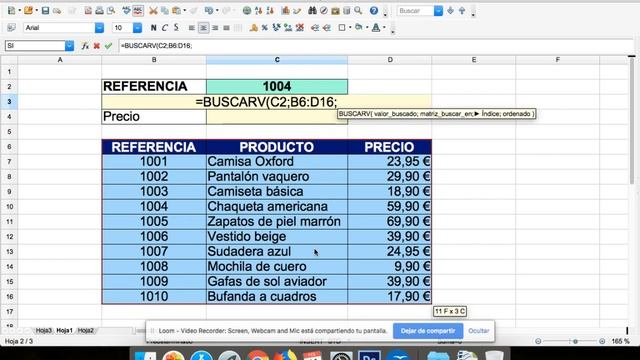The width and height of the screenshot is (640, 360).
Task: Export directly as PDF
Action: (x=88, y=11)
